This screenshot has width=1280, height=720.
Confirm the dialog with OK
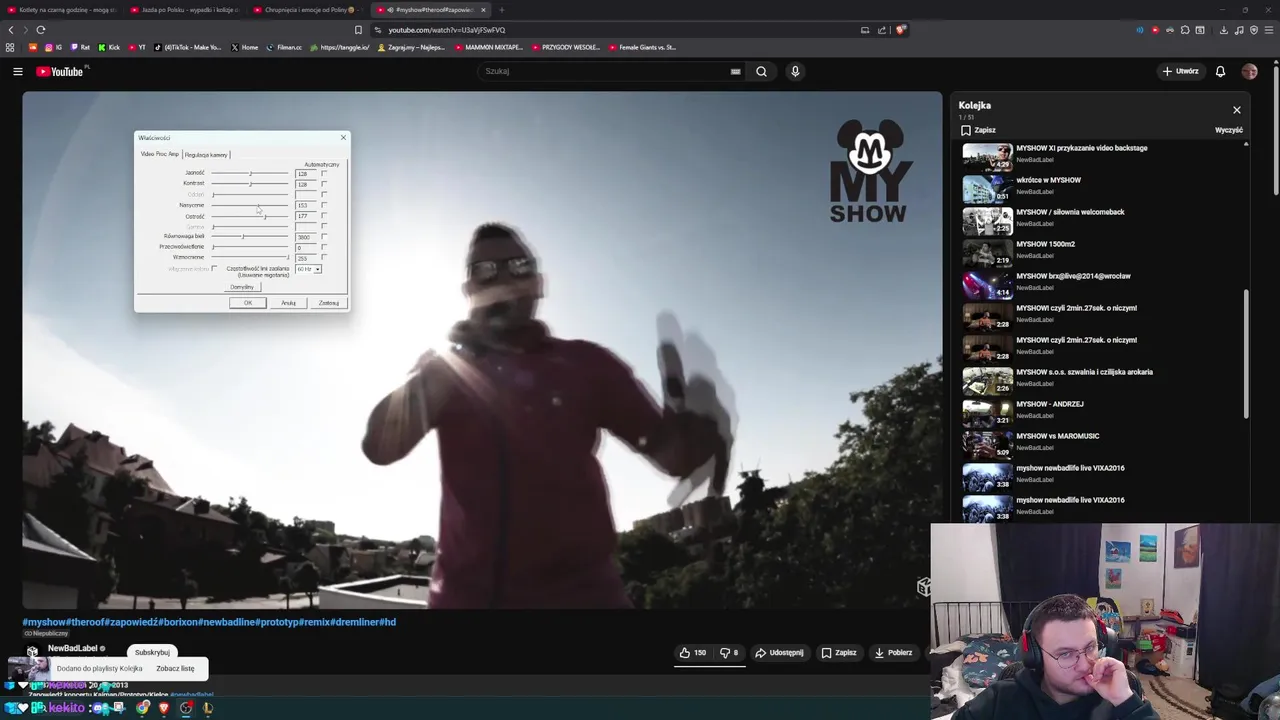pos(248,303)
